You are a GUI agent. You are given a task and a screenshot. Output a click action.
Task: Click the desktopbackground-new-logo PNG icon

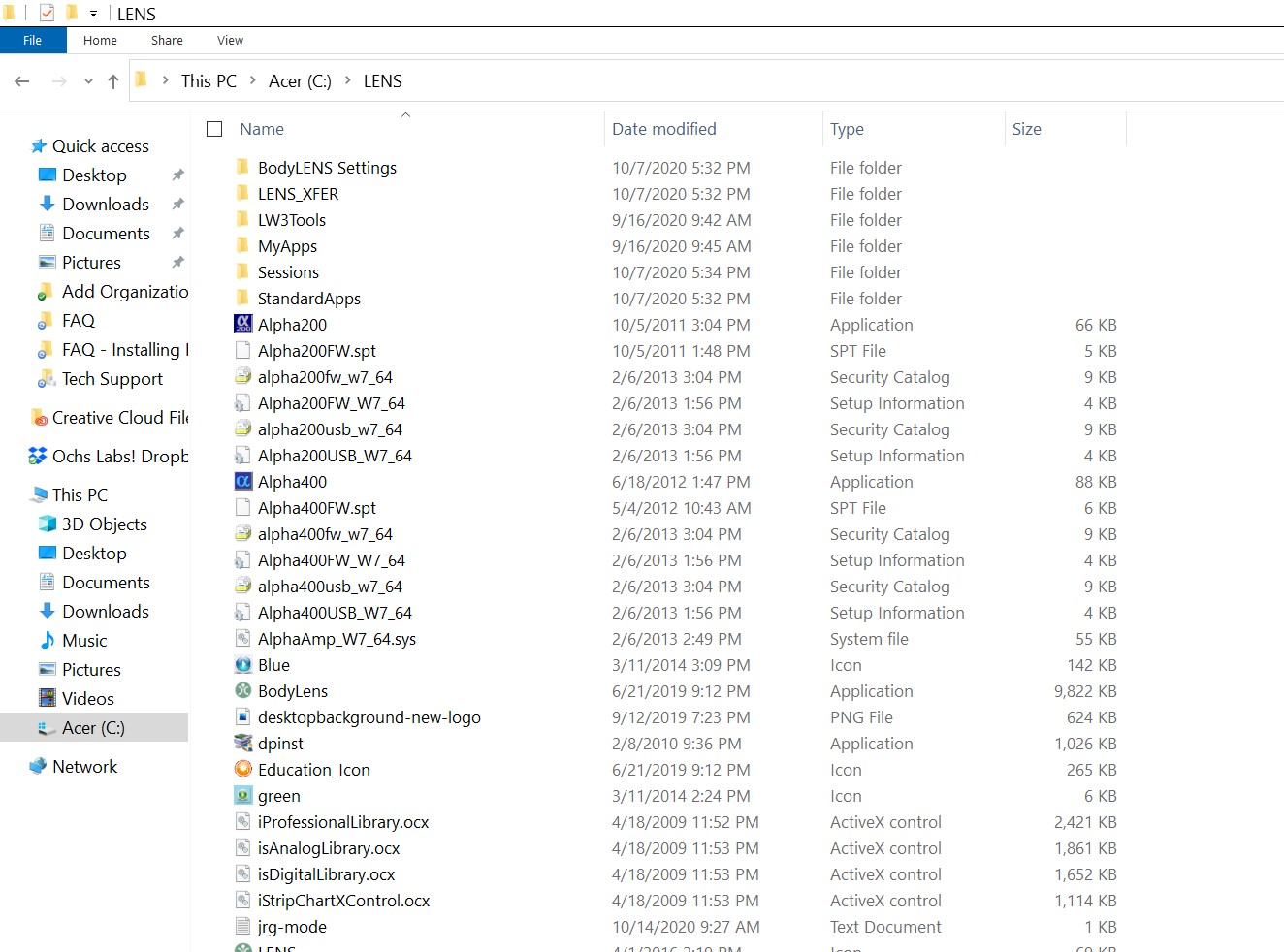243,716
